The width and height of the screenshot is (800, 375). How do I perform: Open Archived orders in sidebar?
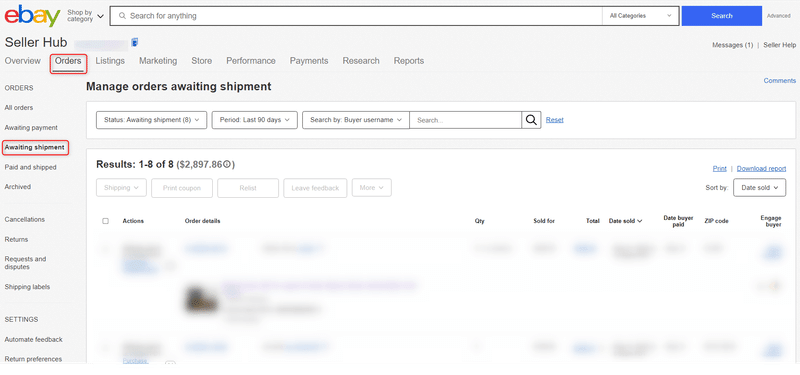pos(18,187)
